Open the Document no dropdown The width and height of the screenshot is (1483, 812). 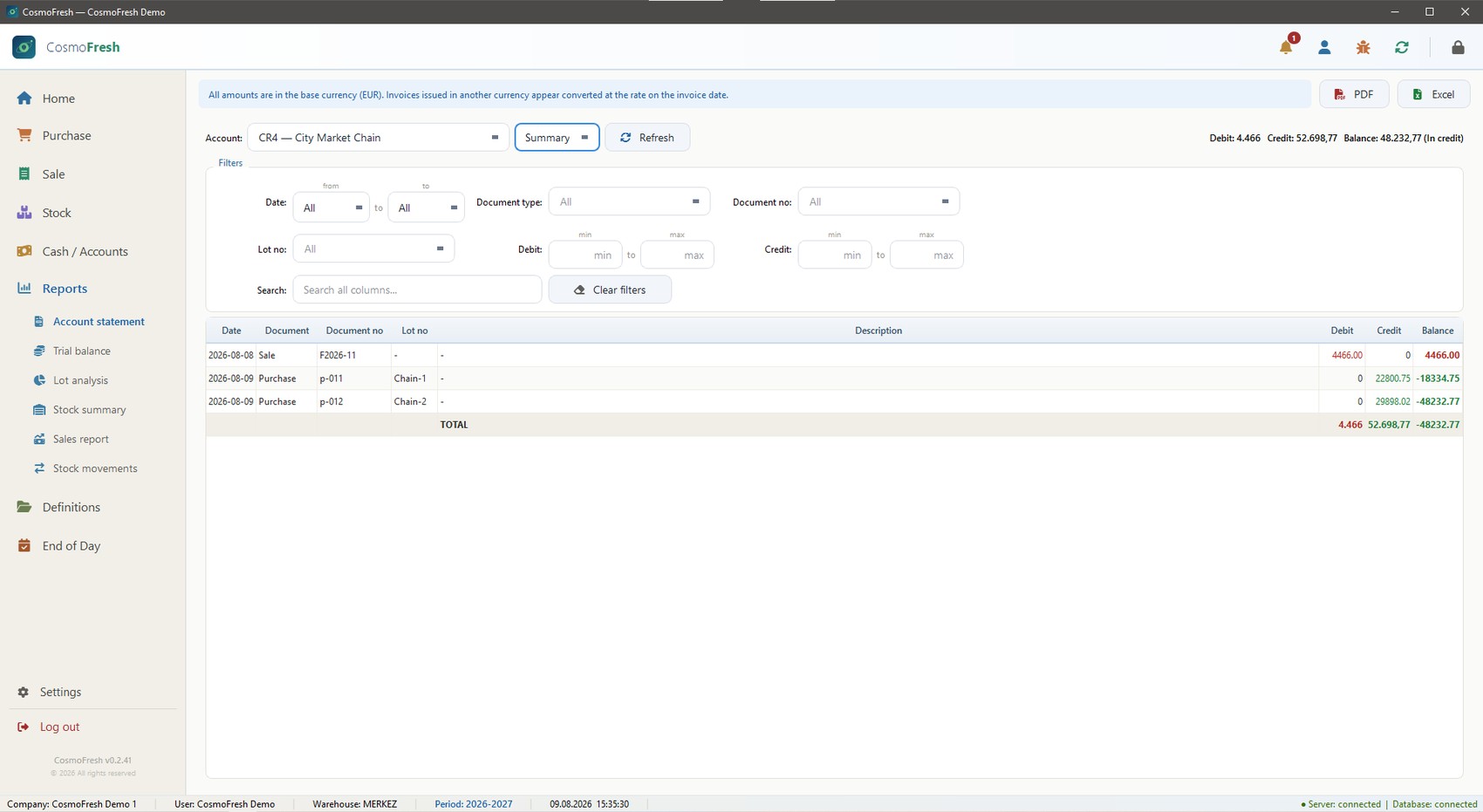(878, 201)
